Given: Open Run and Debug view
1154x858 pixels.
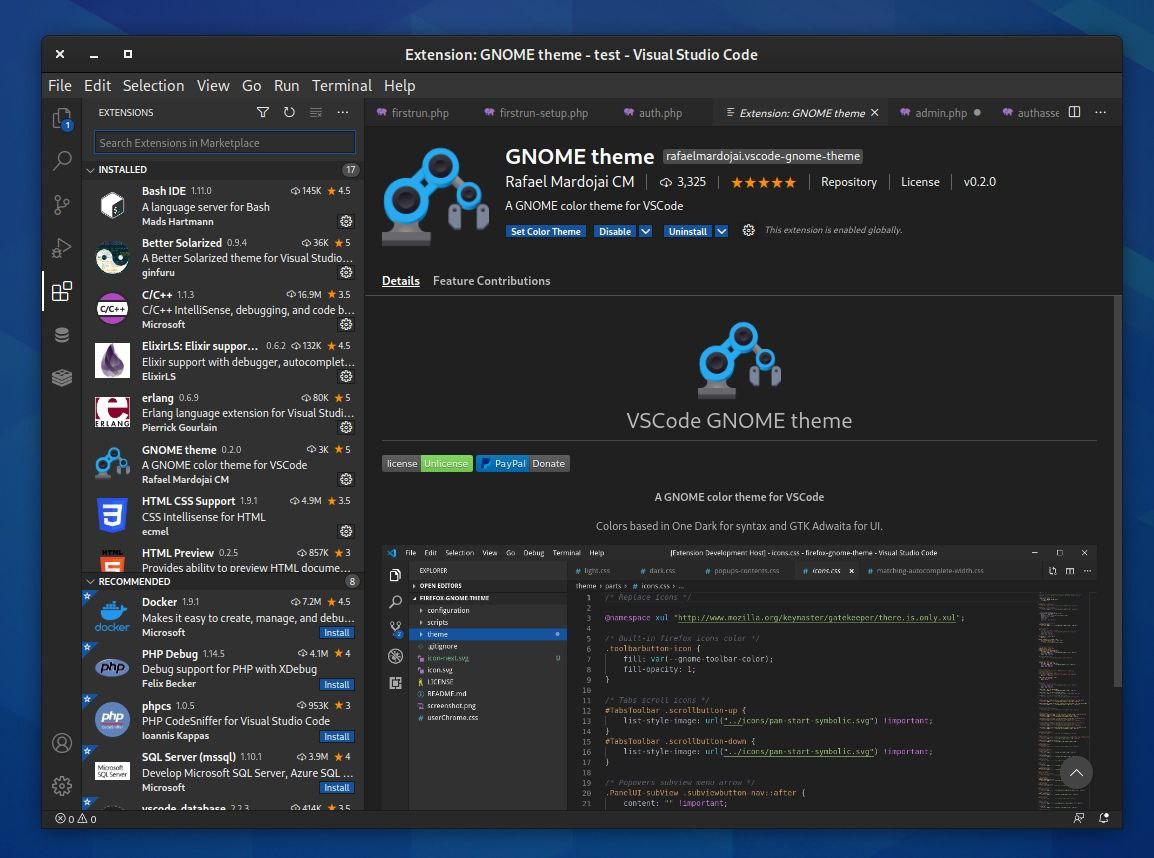Looking at the screenshot, I should pyautogui.click(x=62, y=248).
